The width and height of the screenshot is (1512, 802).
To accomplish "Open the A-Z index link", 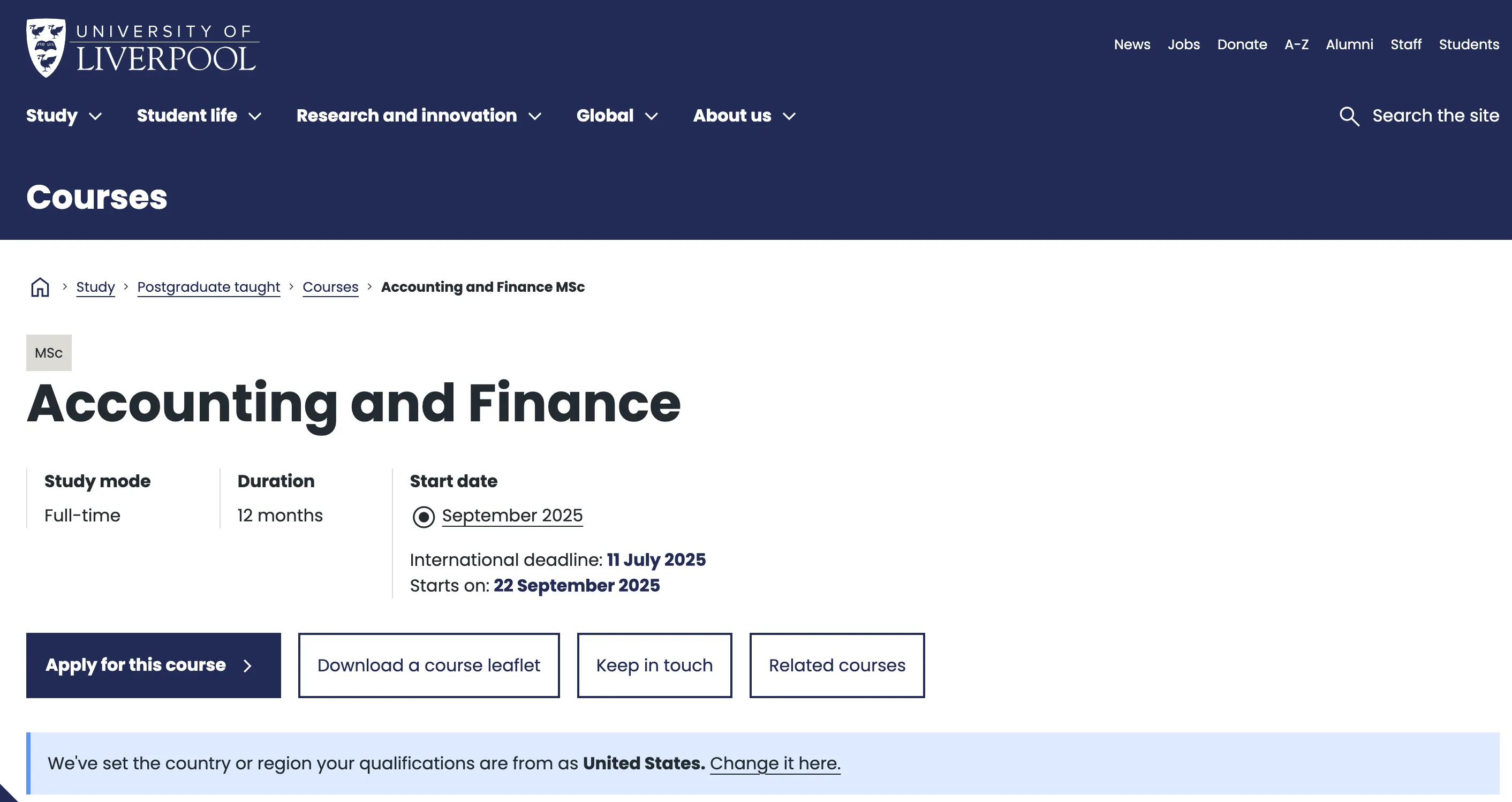I will pyautogui.click(x=1296, y=44).
